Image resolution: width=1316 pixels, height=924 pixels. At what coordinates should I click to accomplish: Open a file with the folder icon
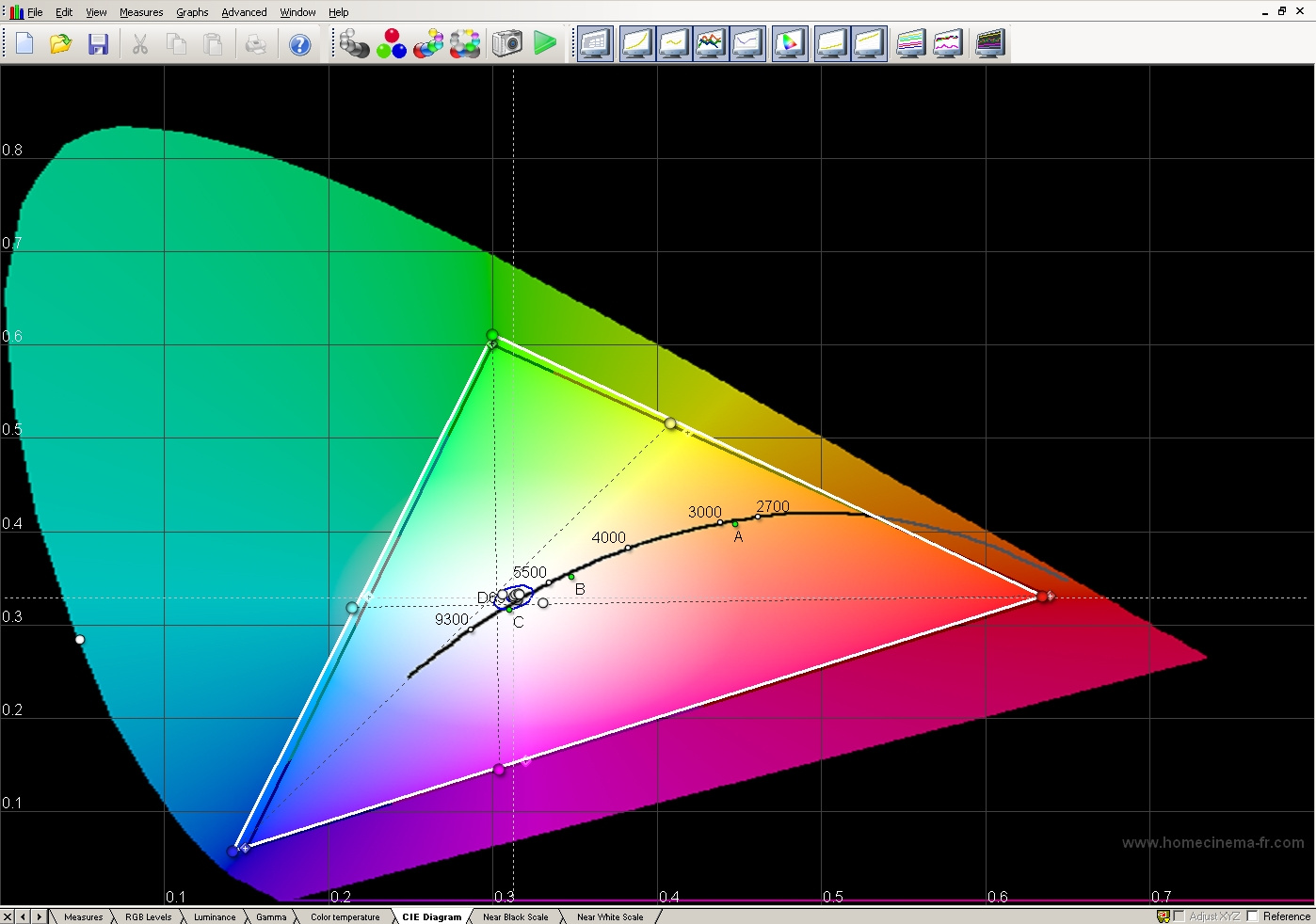point(61,44)
